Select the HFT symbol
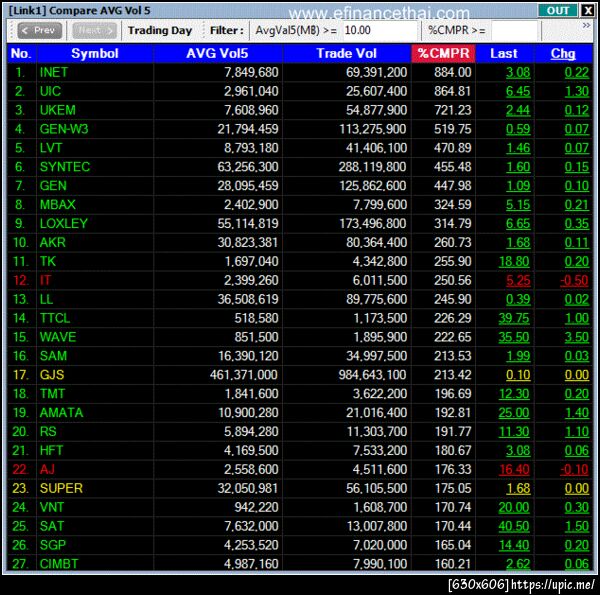Image resolution: width=600 pixels, height=595 pixels. (x=51, y=451)
